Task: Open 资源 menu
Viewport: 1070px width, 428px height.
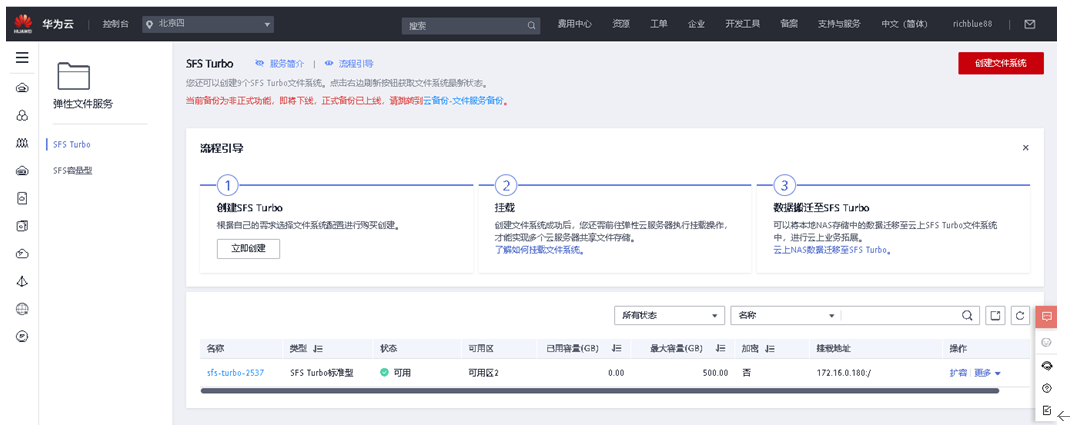Action: [x=621, y=24]
